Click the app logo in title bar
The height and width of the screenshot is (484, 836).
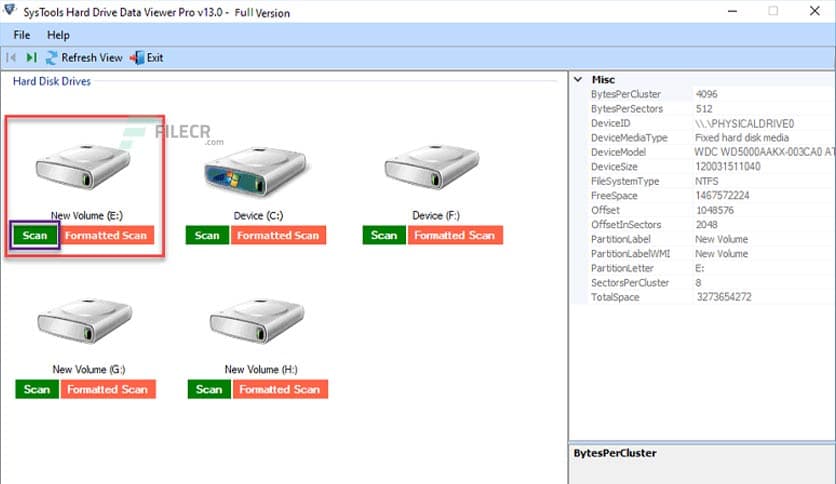click(9, 10)
